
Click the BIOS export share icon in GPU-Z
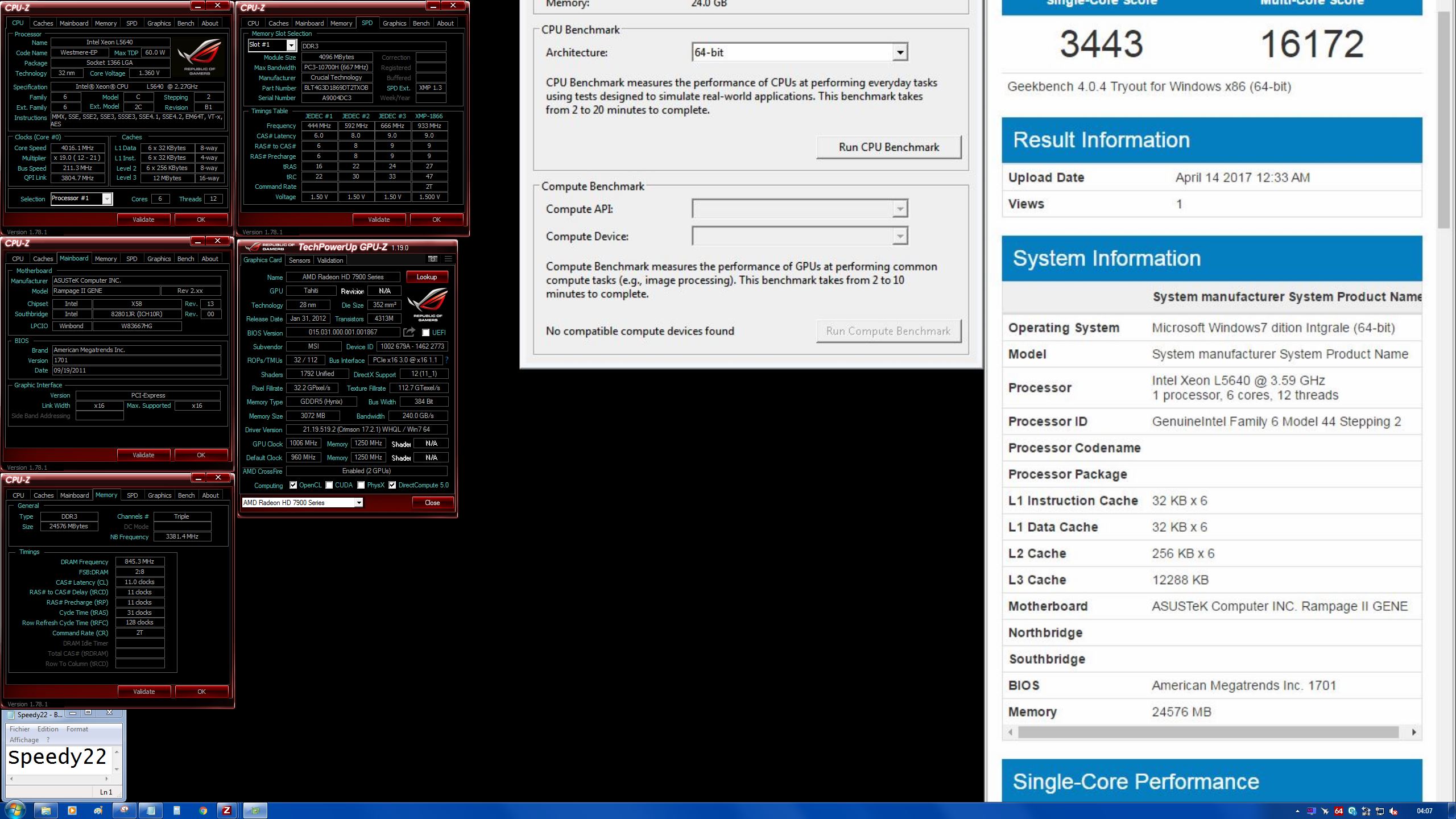coord(409,332)
